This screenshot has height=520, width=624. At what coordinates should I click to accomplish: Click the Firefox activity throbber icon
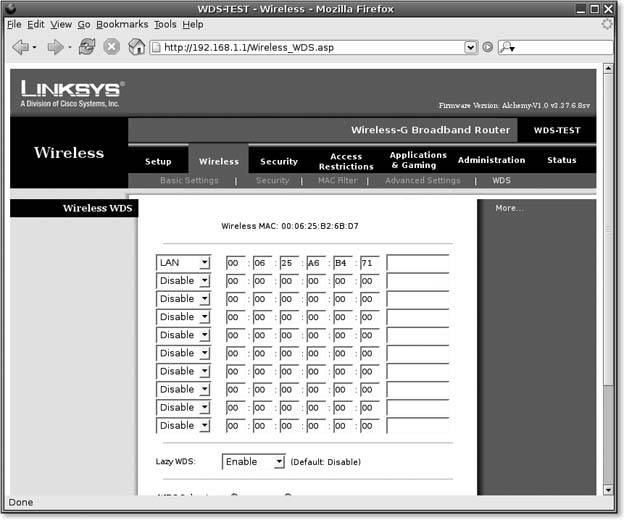click(x=607, y=23)
